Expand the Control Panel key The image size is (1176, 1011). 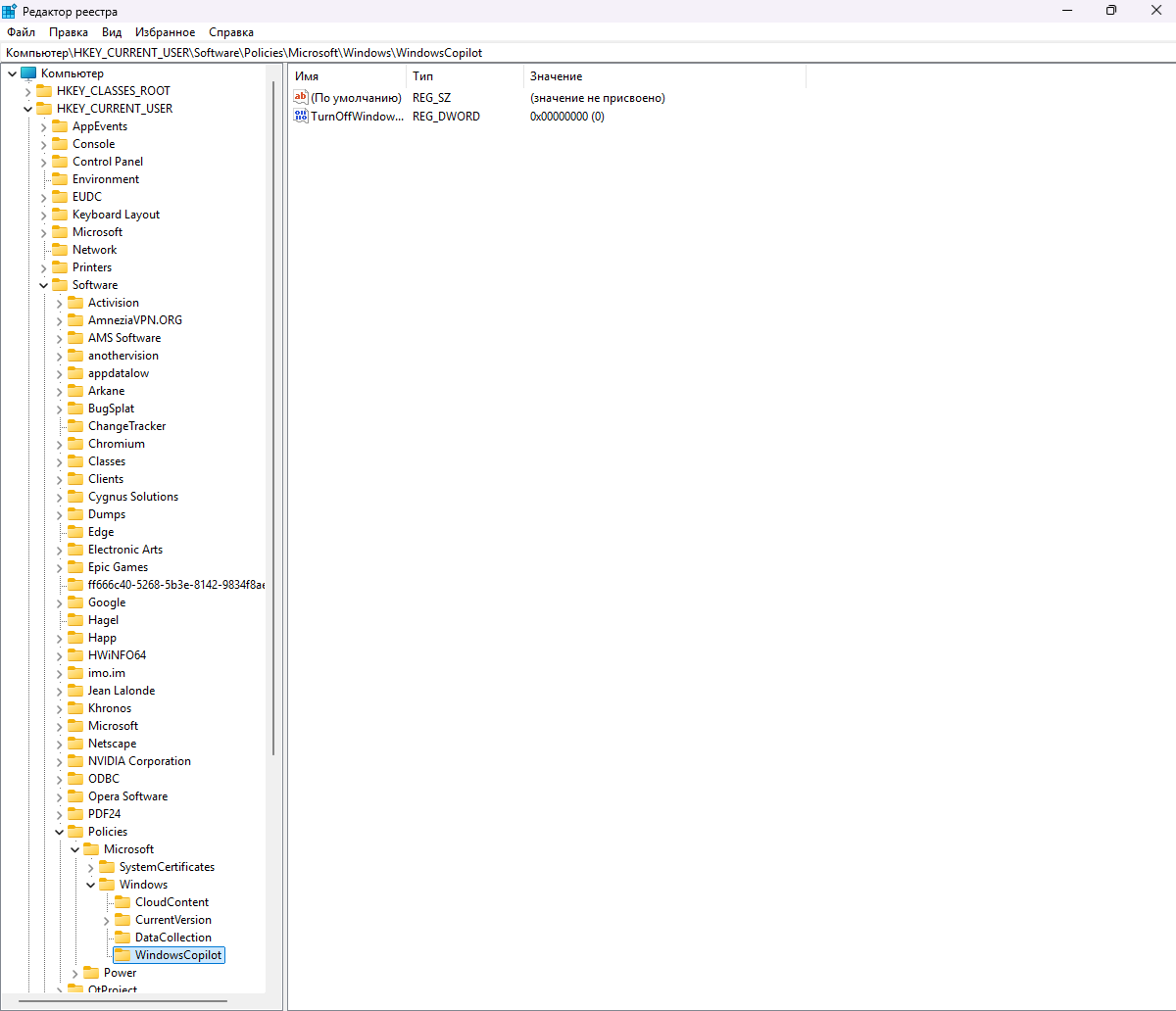coord(43,162)
